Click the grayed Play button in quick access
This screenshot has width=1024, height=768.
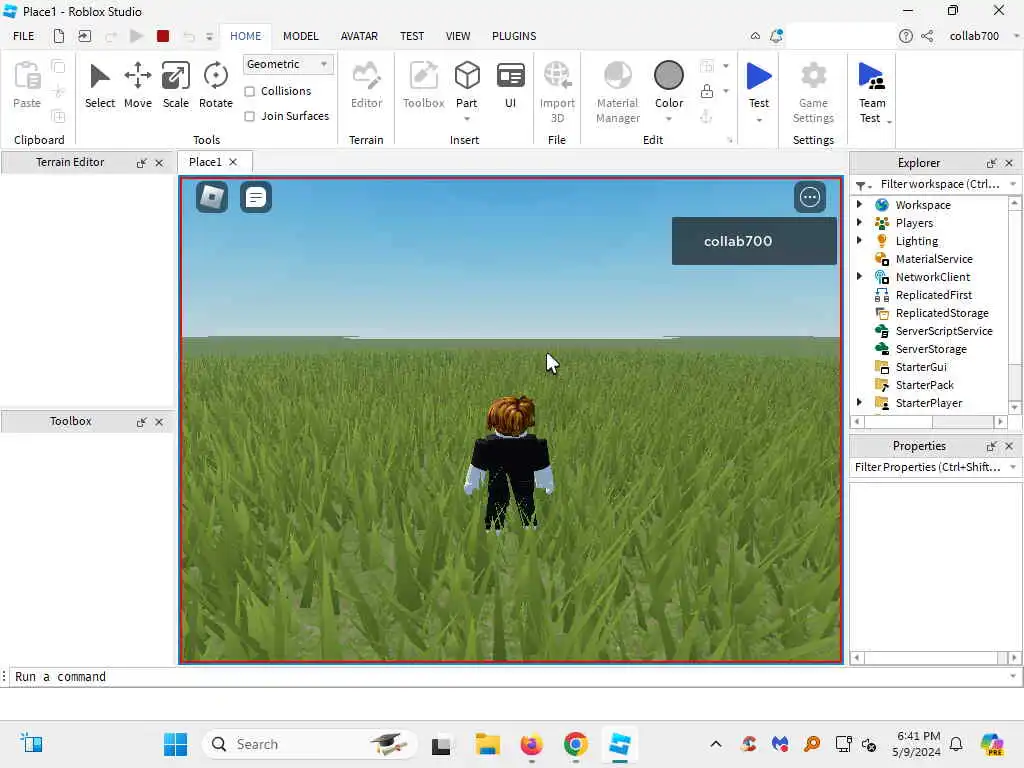point(136,36)
